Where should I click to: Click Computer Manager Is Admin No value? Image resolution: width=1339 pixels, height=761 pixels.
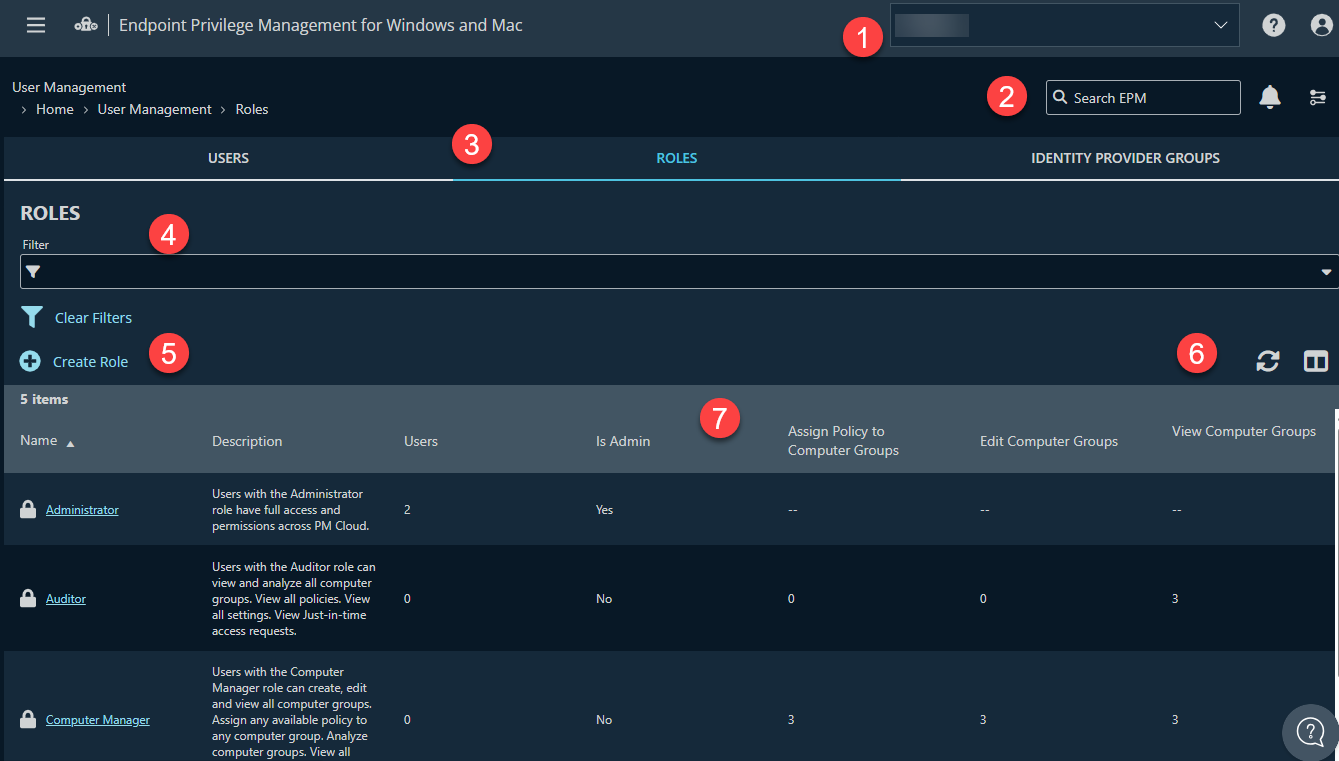[604, 720]
